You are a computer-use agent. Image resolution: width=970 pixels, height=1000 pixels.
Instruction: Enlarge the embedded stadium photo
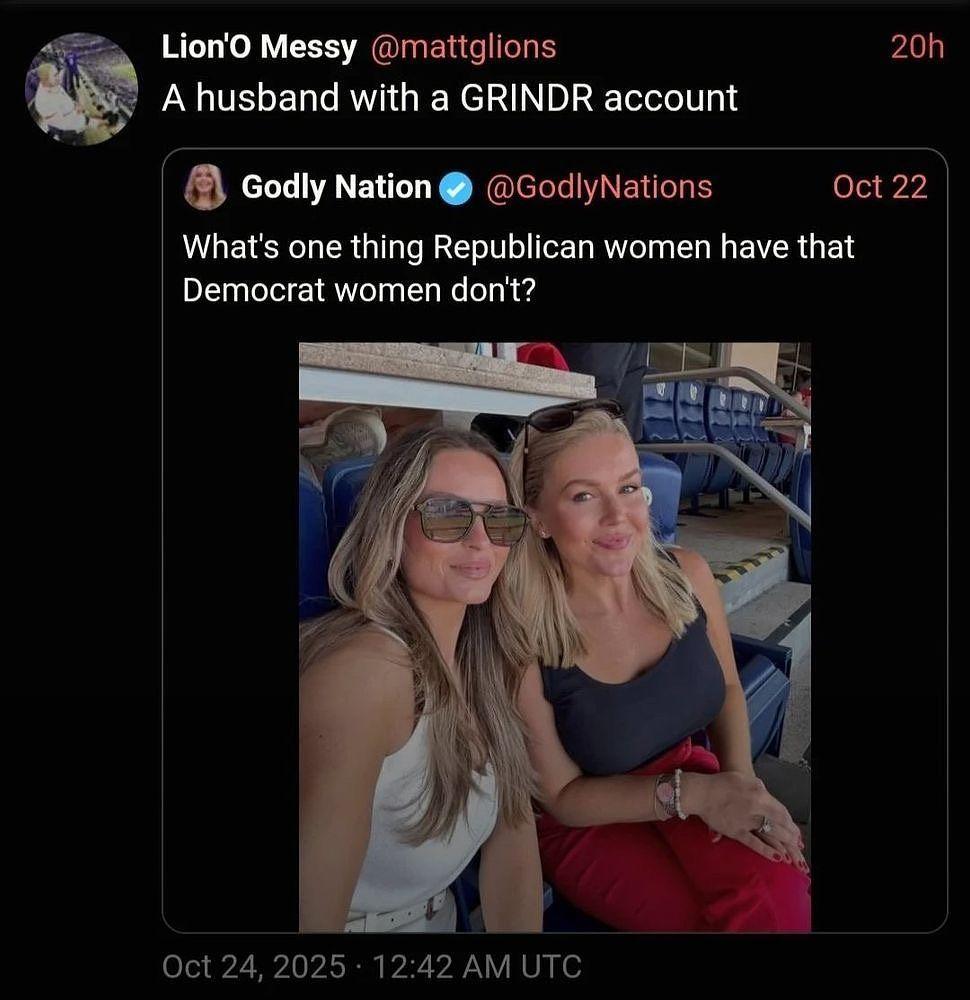(x=555, y=637)
